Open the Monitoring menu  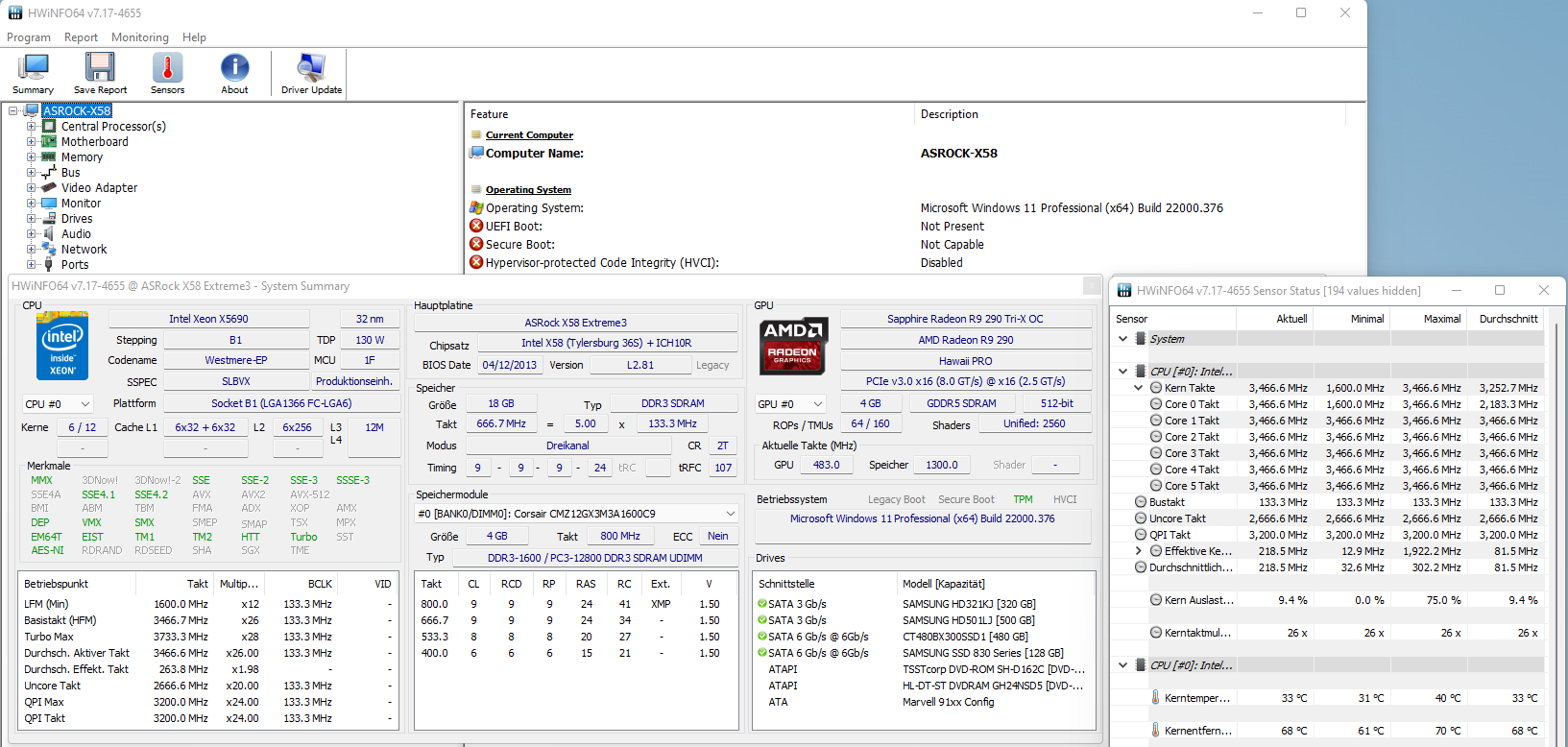point(140,37)
